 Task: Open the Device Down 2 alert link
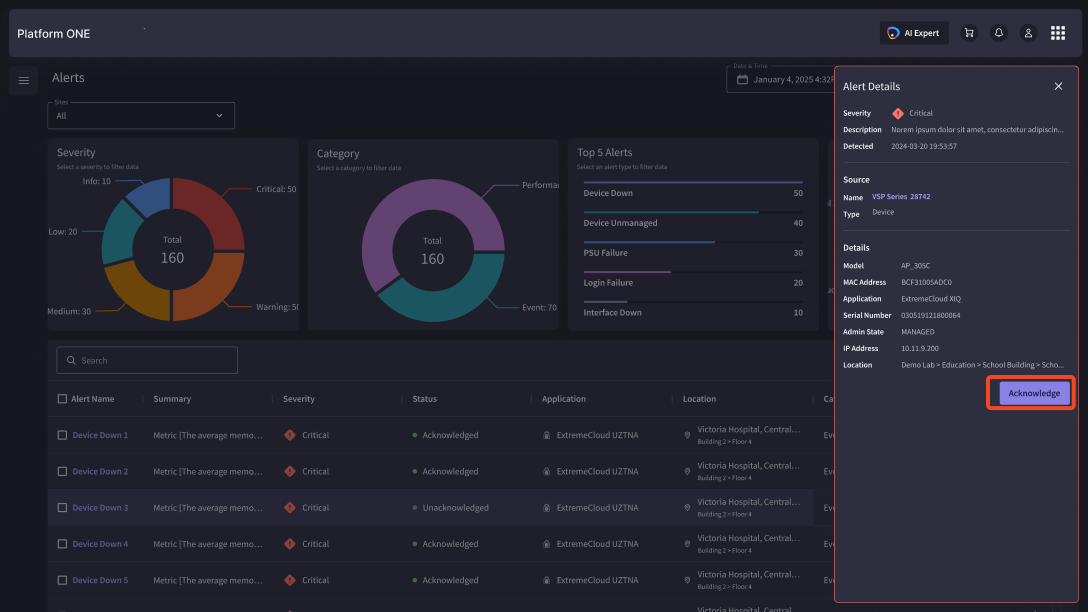point(100,471)
